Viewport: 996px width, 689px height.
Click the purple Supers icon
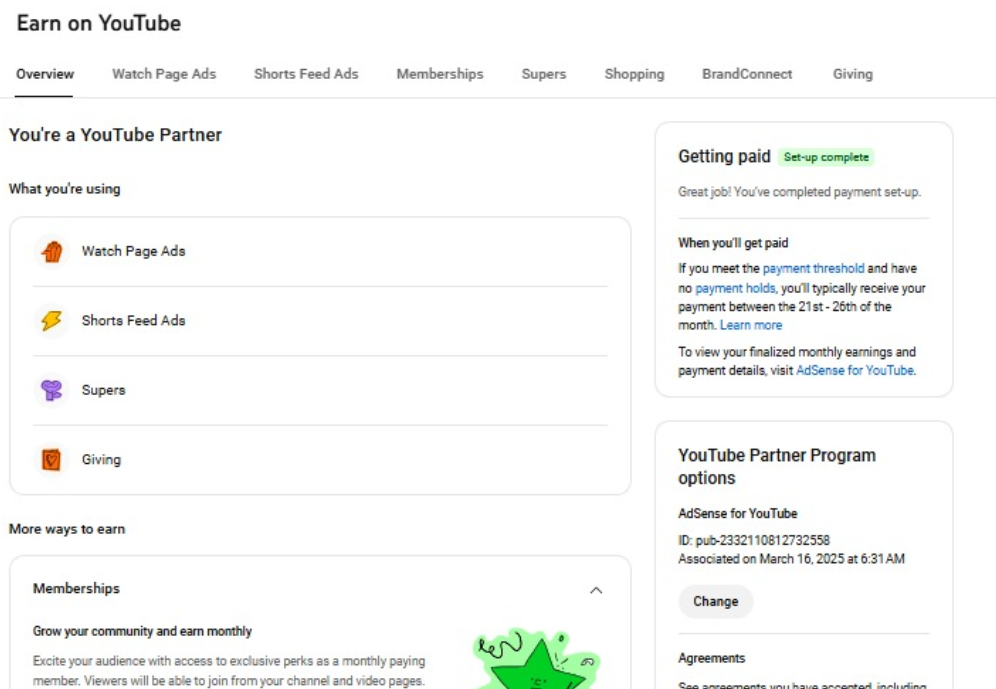point(51,390)
